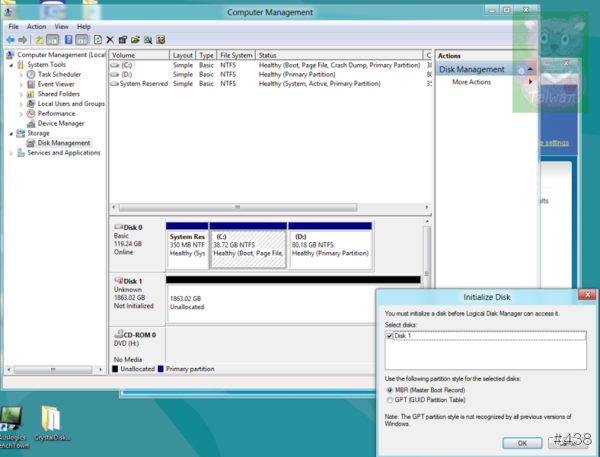600x457 pixels.
Task: Open the Action menu
Action: [x=37, y=26]
